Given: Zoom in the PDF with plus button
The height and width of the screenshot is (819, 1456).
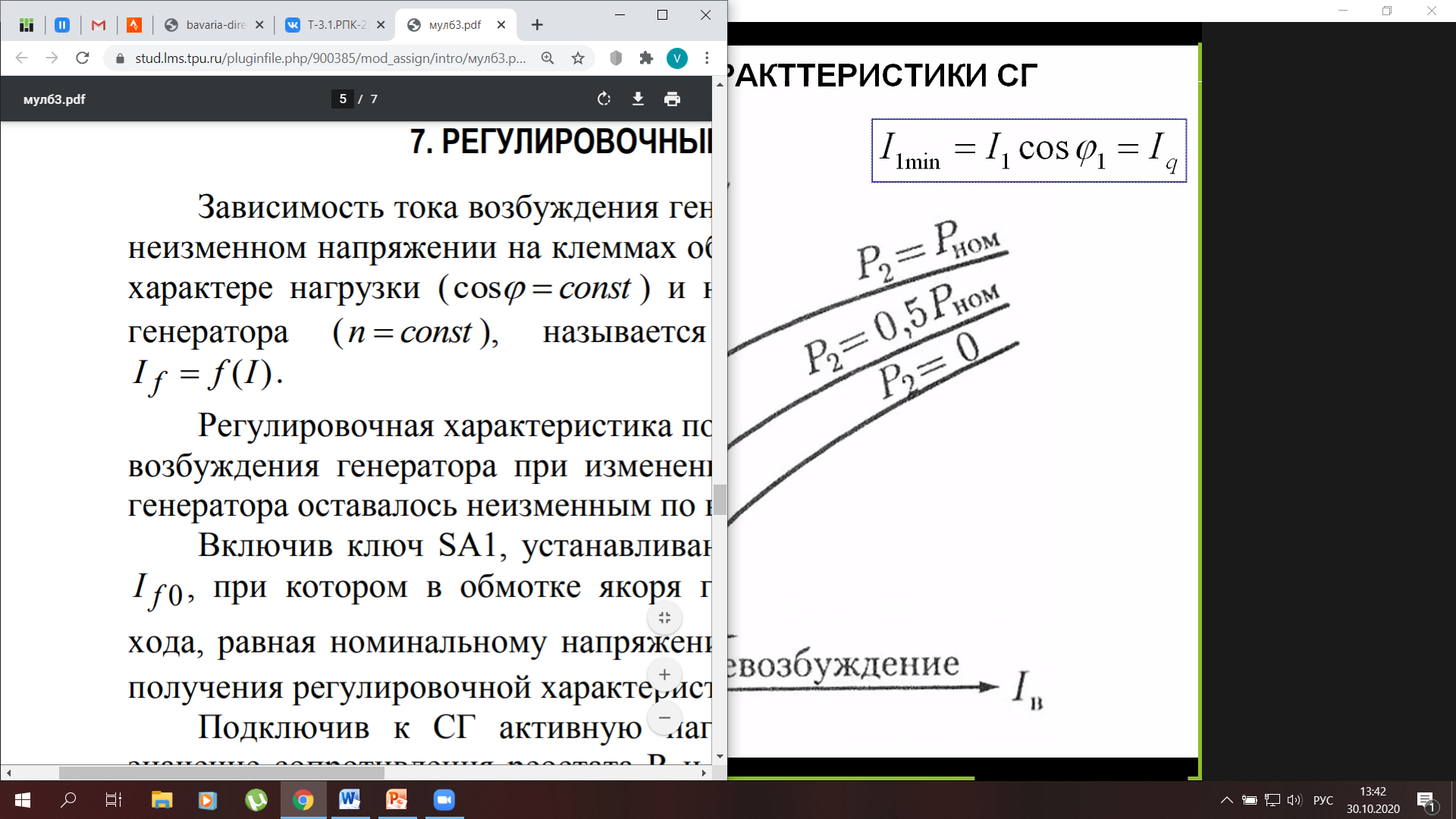Looking at the screenshot, I should click(x=664, y=674).
